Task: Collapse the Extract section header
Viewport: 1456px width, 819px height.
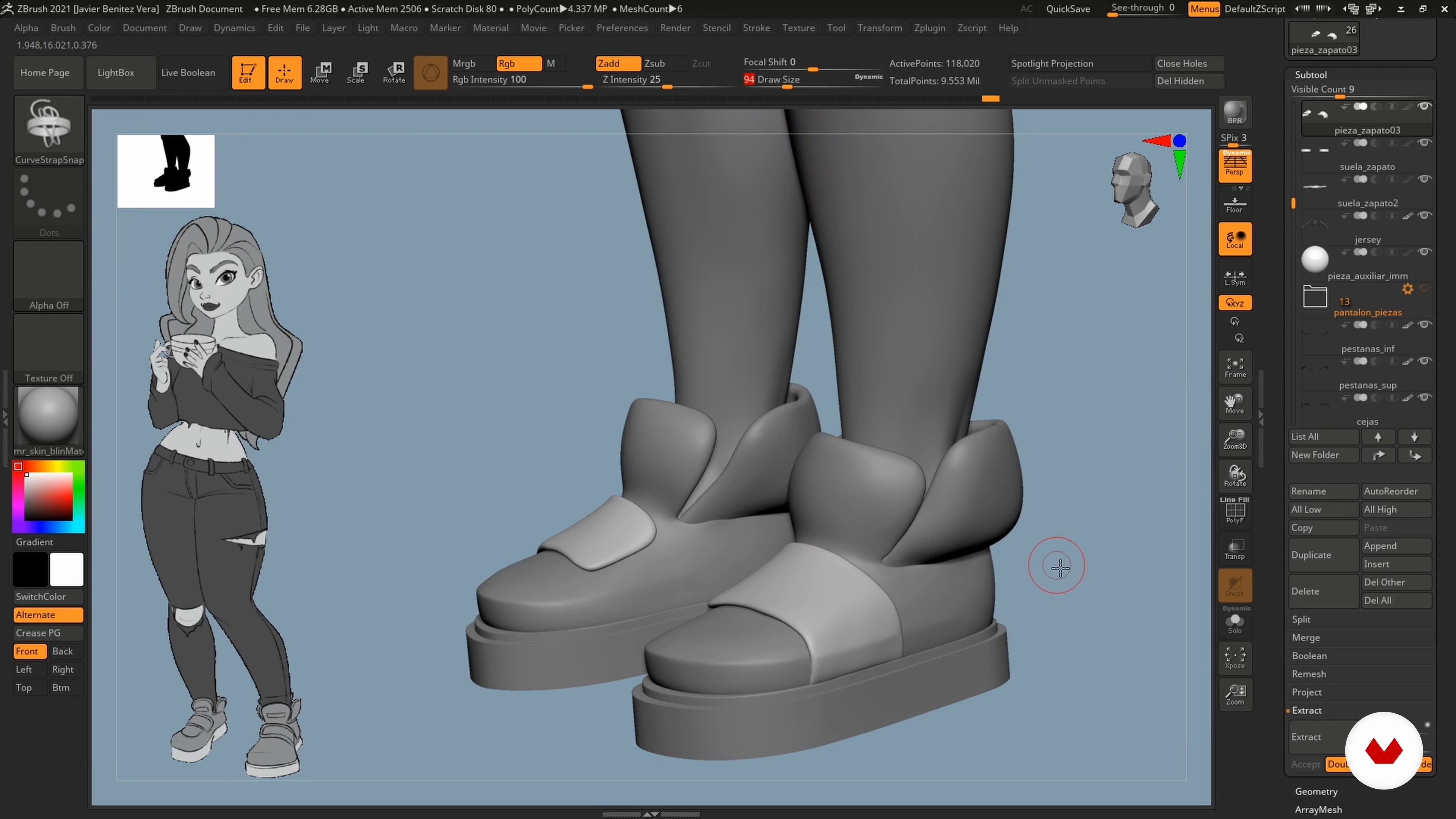Action: [x=1306, y=710]
